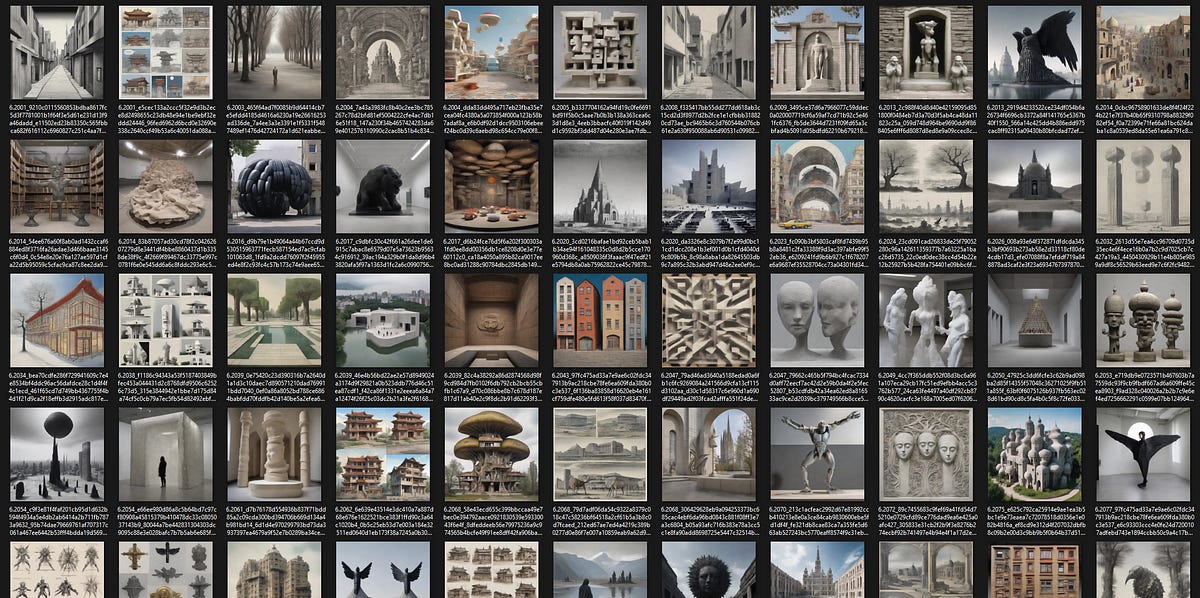Viewport: 1200px width, 598px height.
Task: Open the beige draped mound sculpture thumbnail
Action: (x=165, y=186)
